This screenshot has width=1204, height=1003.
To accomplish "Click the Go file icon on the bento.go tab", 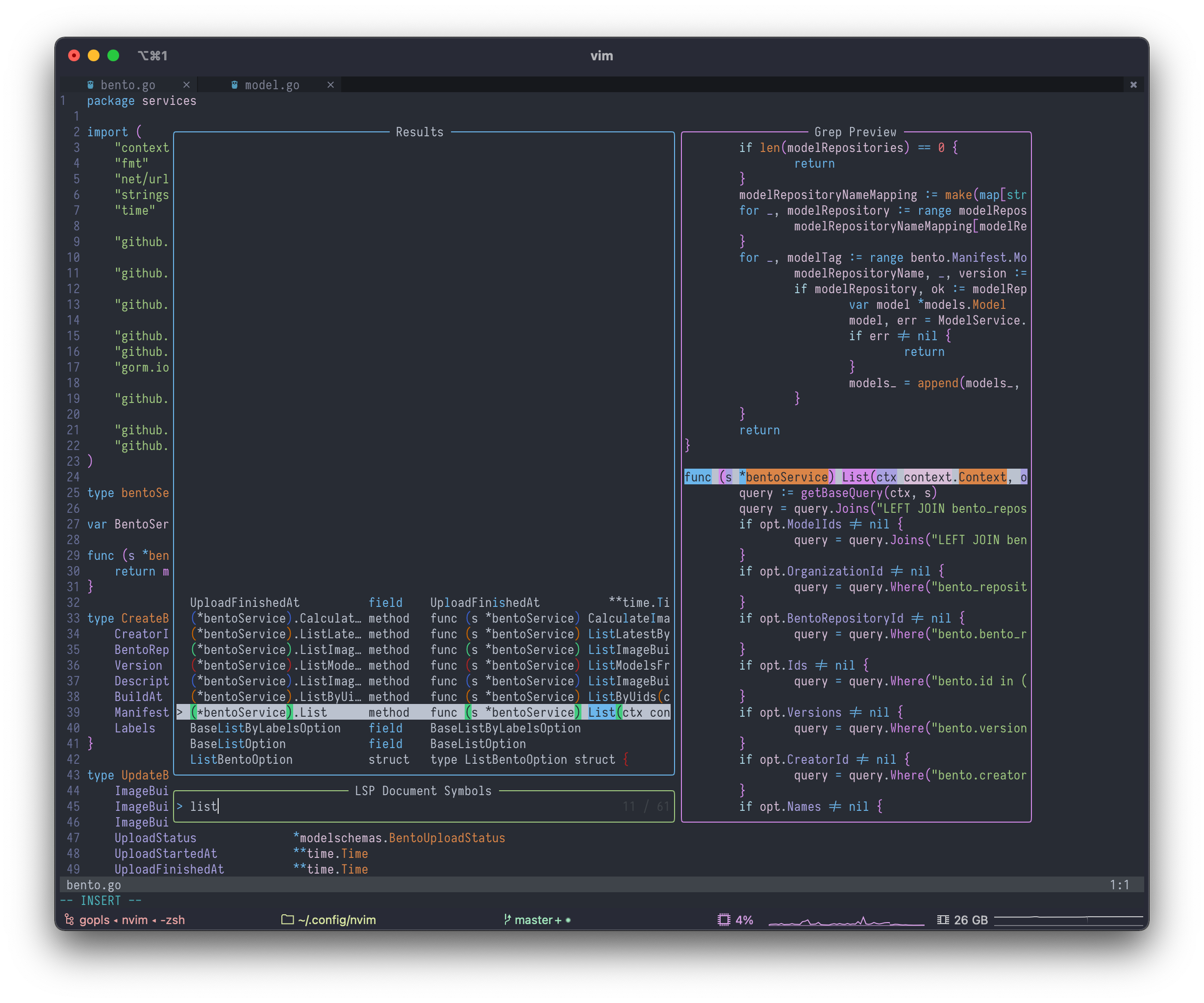I will 91,85.
